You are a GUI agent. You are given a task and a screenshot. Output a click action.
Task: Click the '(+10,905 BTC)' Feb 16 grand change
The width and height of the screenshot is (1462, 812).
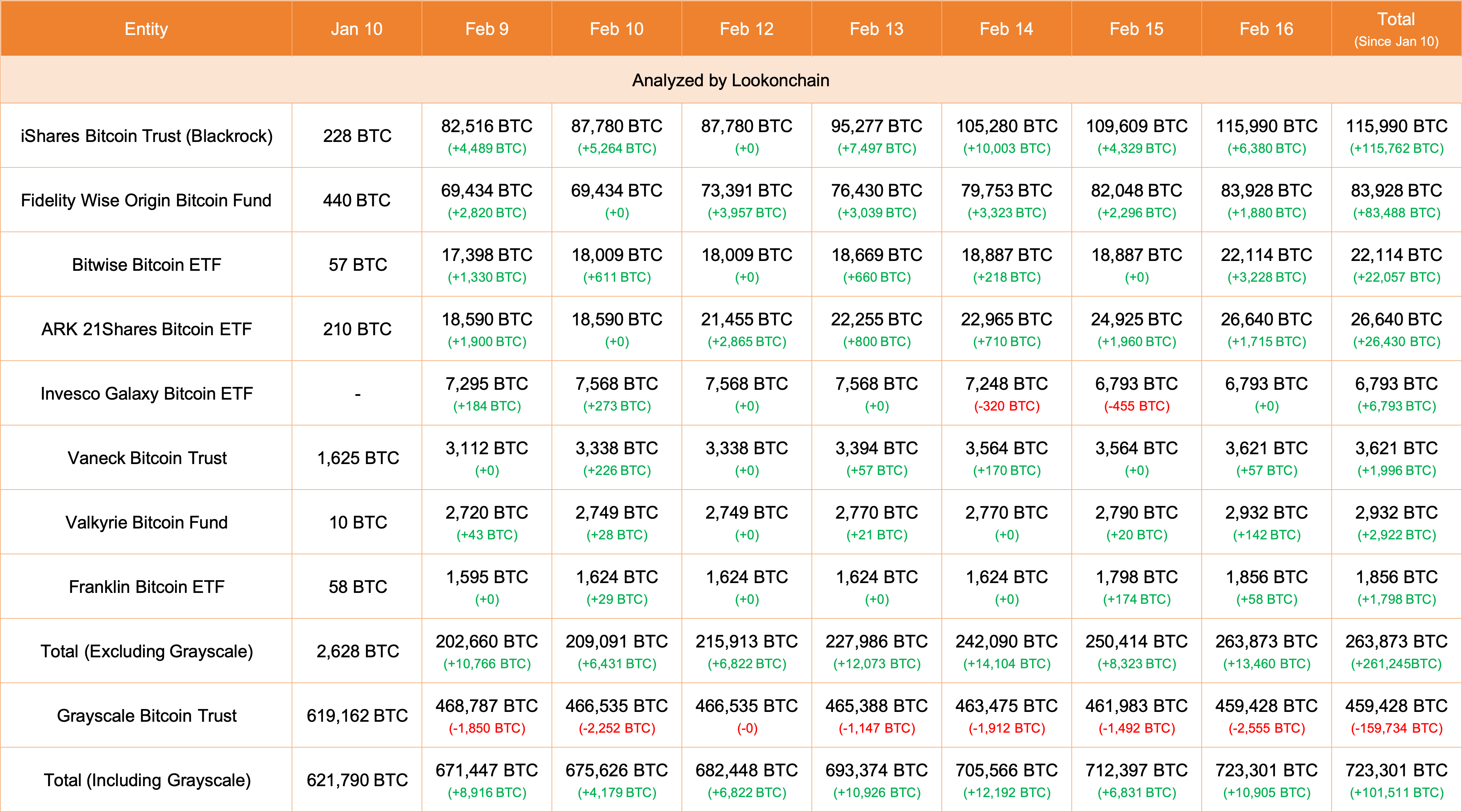point(1267,793)
